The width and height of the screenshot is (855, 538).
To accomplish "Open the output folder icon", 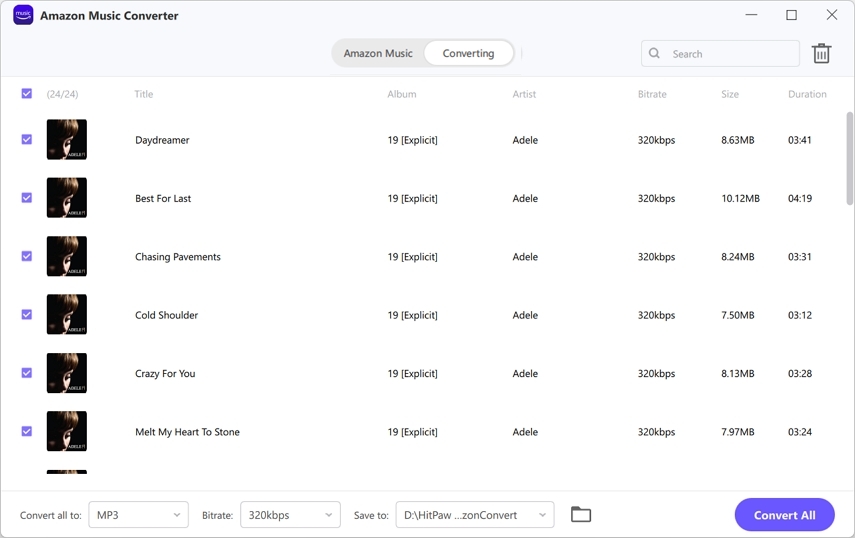I will point(581,514).
